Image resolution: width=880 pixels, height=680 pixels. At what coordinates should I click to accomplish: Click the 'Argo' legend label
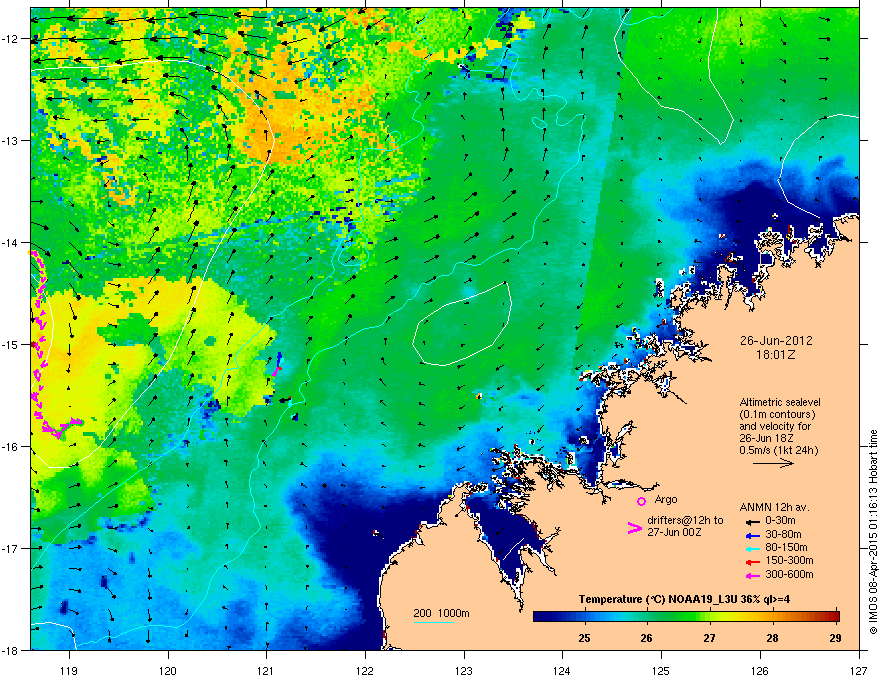coord(666,499)
